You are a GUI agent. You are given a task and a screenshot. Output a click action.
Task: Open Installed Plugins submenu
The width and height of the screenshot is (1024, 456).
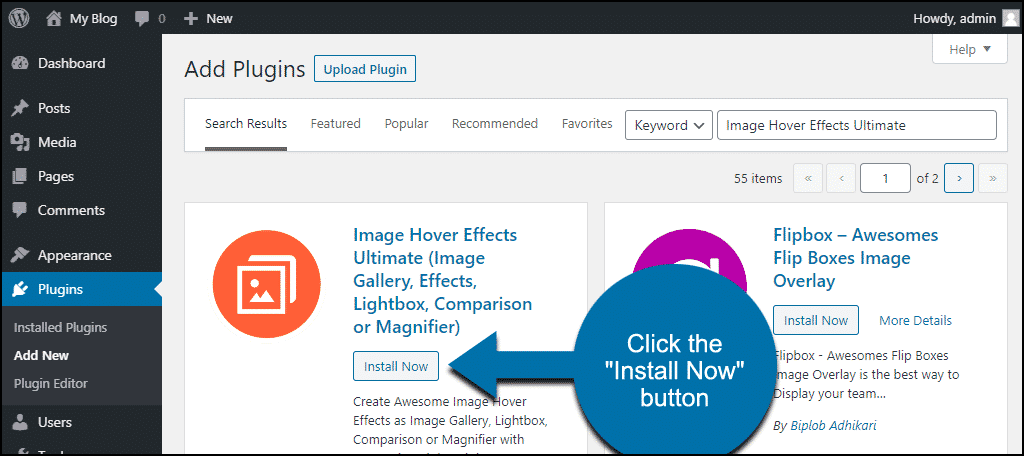(61, 328)
